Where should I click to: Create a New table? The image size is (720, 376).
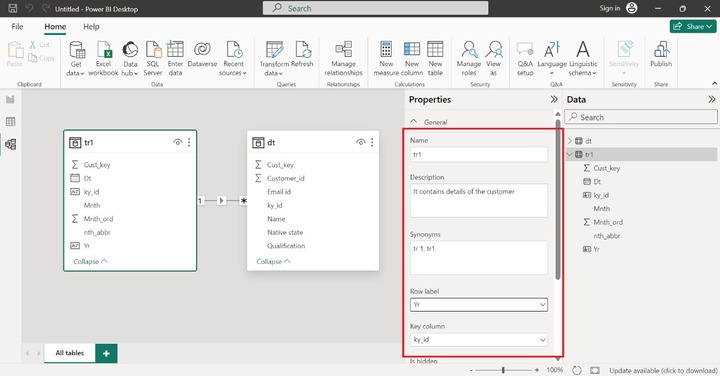tap(435, 58)
